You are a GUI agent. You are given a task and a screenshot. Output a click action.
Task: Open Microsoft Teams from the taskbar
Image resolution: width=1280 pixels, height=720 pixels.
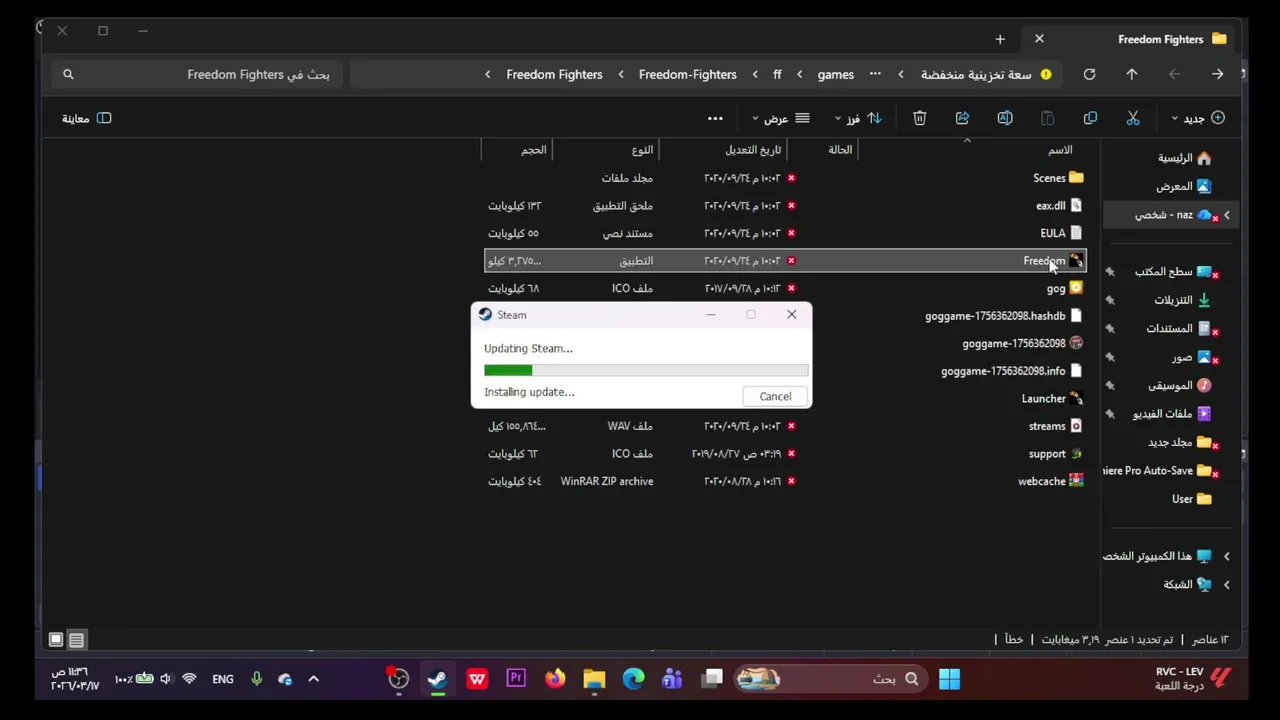(x=672, y=679)
